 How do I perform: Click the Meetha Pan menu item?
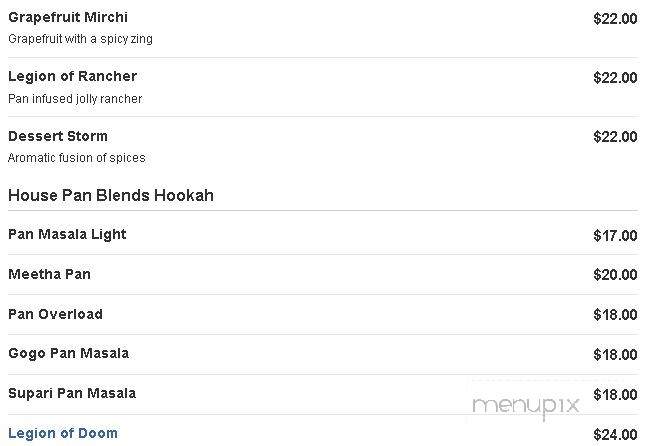click(49, 274)
